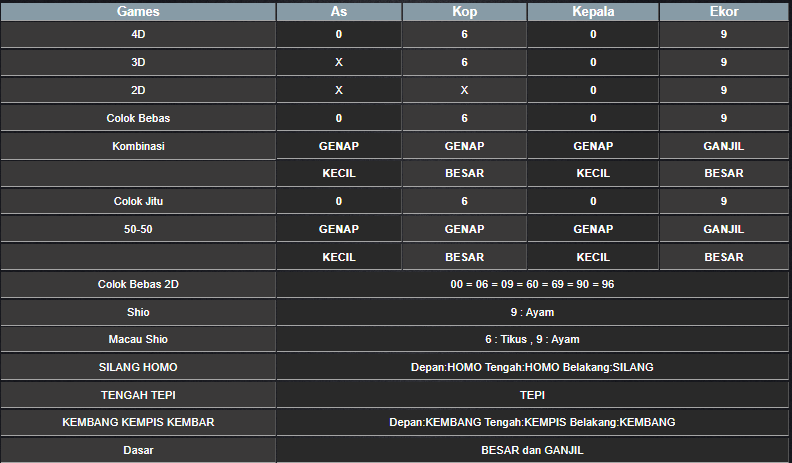Click the value 00 = 06 = 09 = 60 = 69 = 90 = 96

(532, 284)
